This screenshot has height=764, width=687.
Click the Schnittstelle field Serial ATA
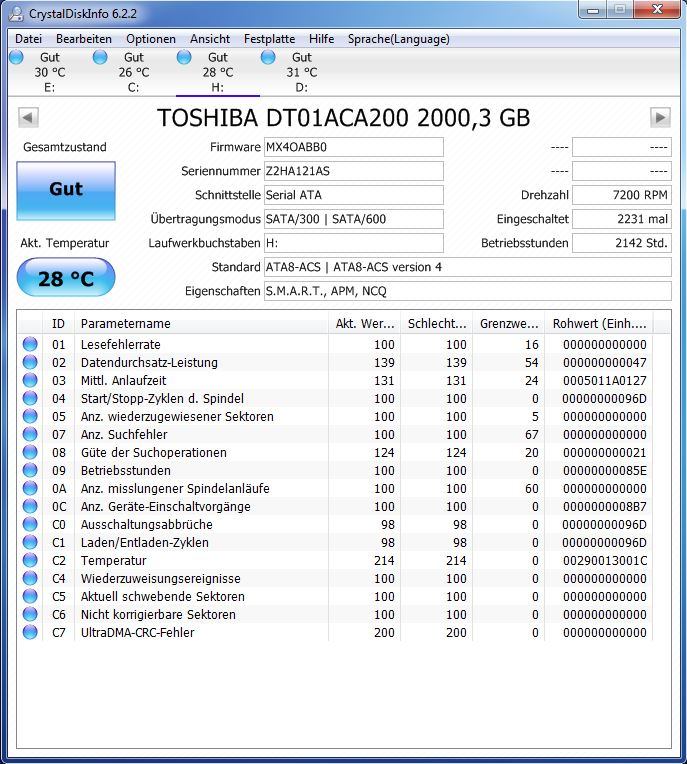(x=354, y=195)
